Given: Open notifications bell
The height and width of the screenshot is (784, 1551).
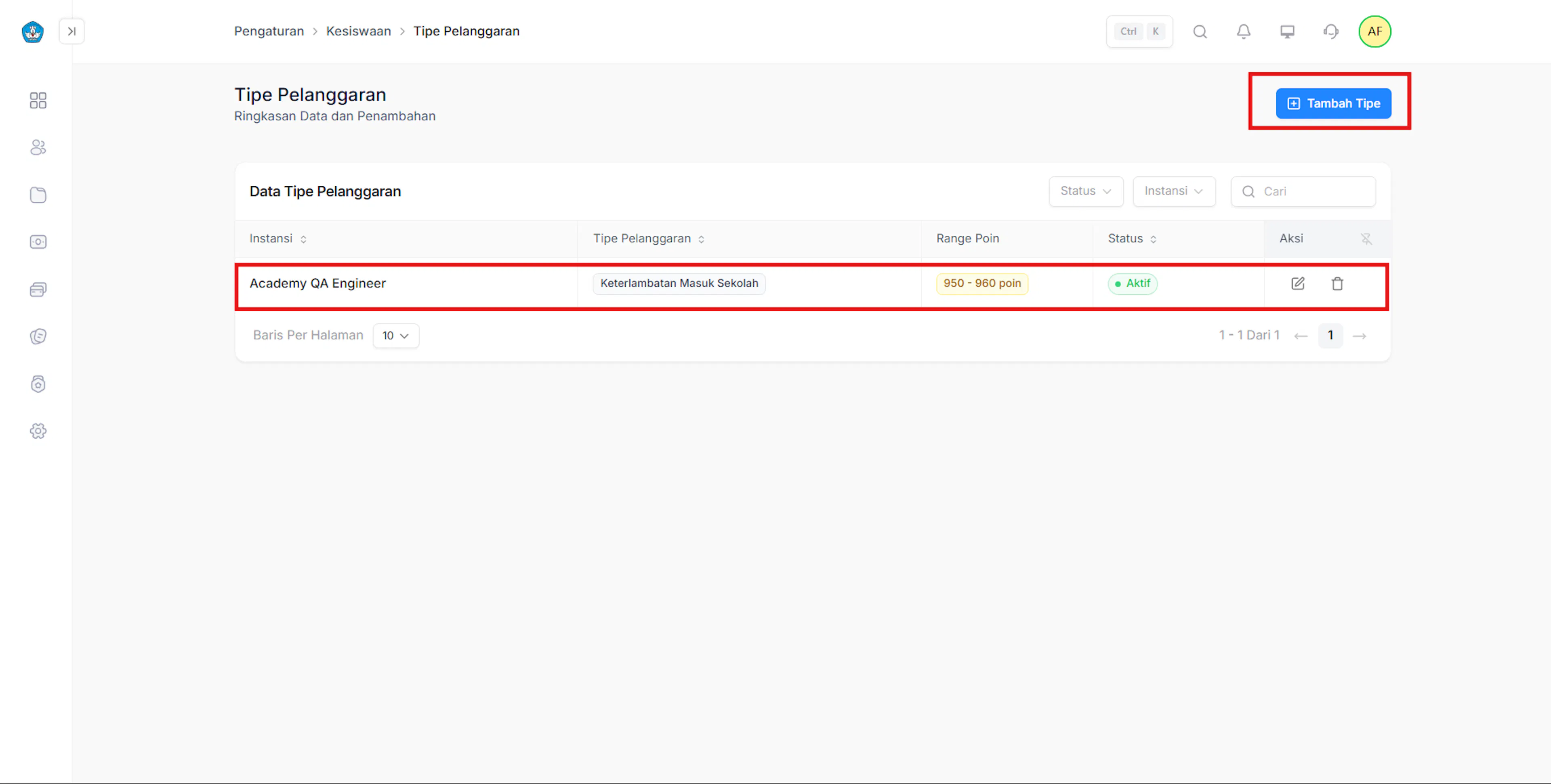Looking at the screenshot, I should [1243, 31].
